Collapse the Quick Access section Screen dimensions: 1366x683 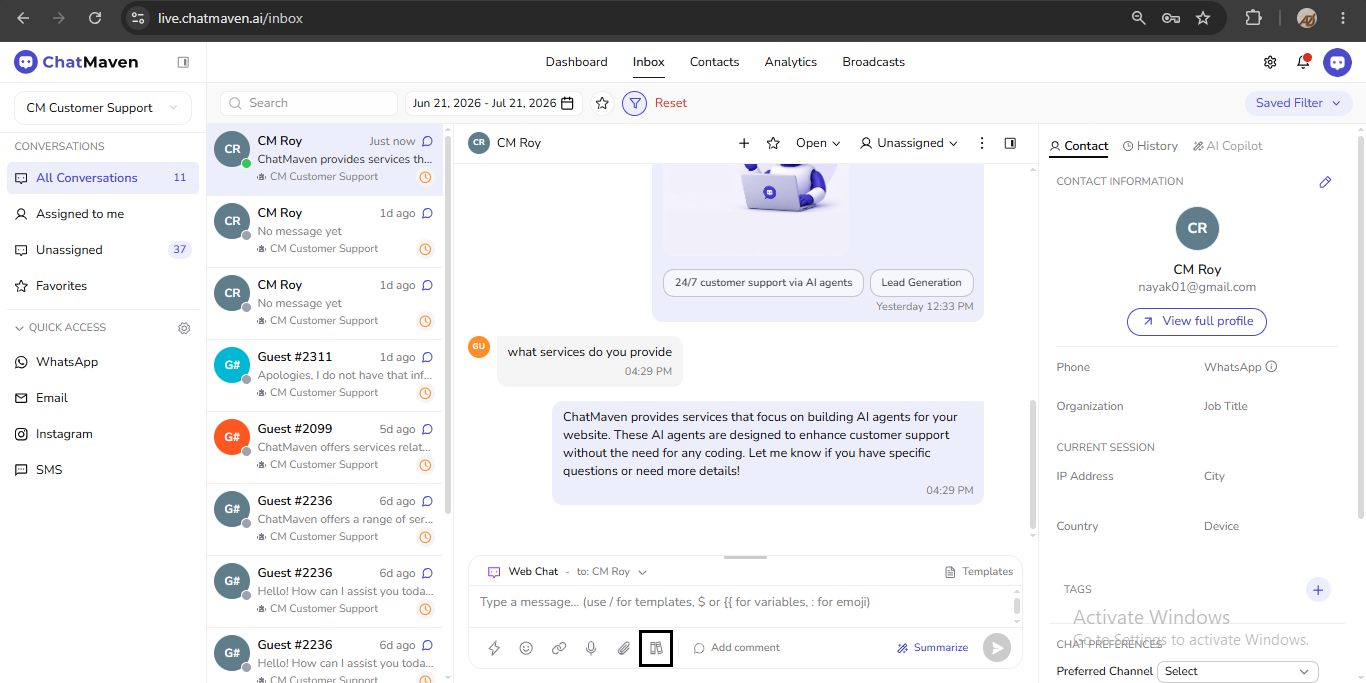tap(19, 328)
